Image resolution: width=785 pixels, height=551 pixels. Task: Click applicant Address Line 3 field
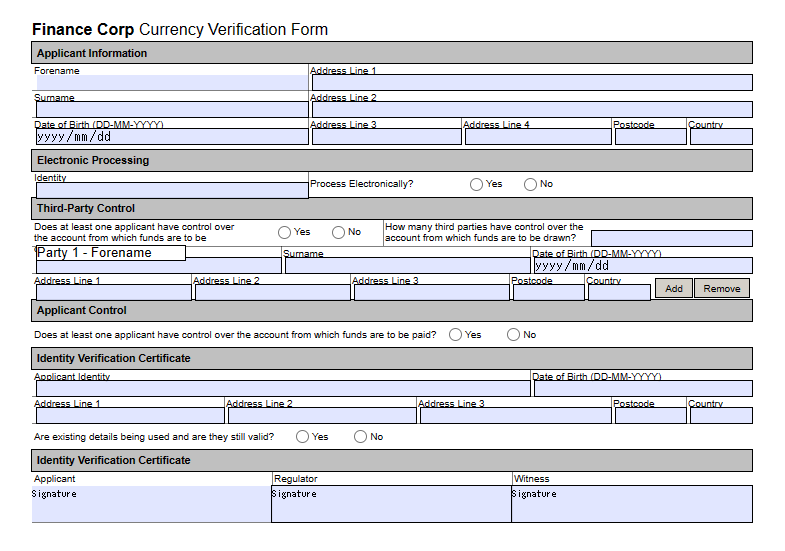tap(387, 137)
